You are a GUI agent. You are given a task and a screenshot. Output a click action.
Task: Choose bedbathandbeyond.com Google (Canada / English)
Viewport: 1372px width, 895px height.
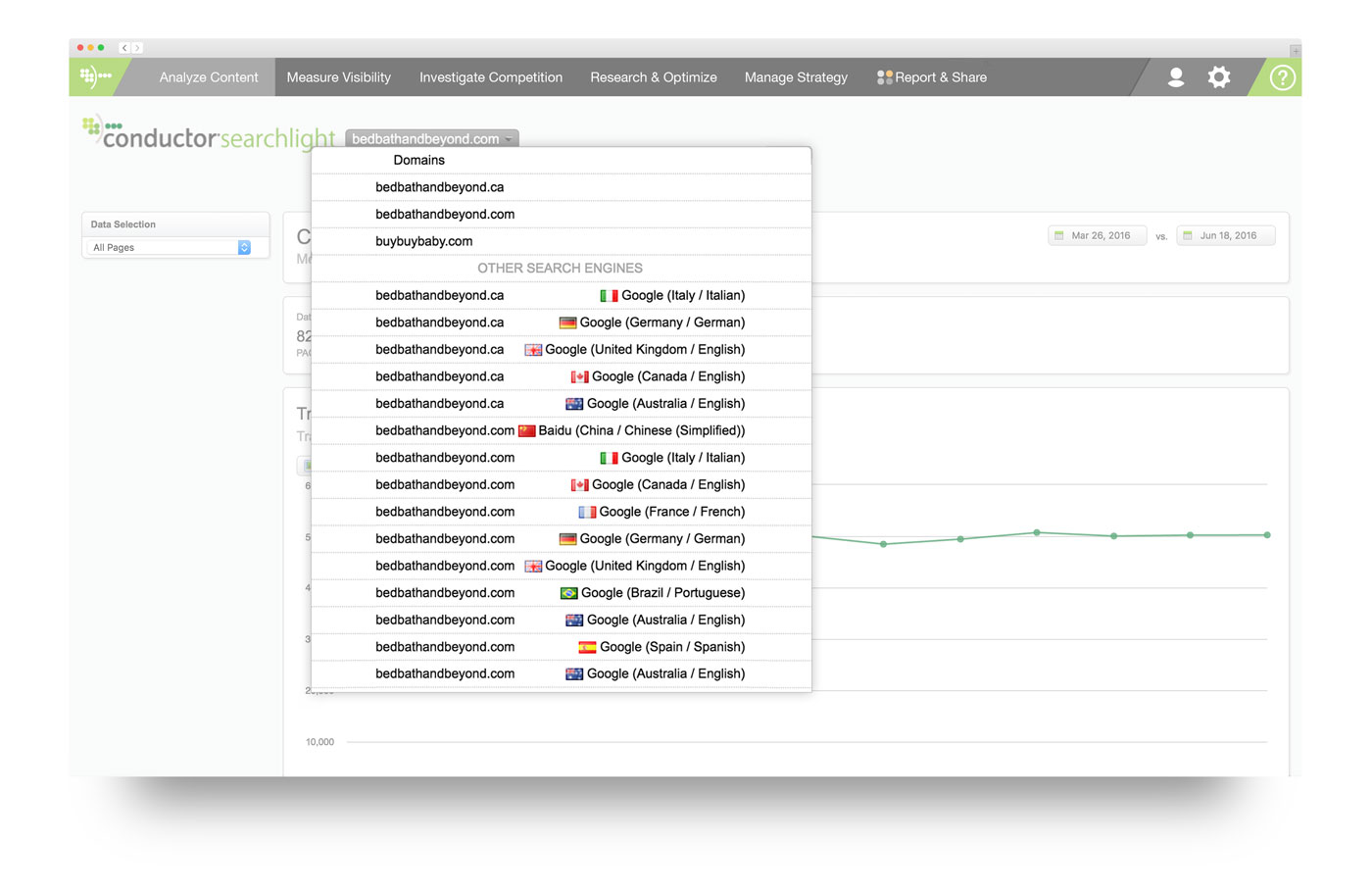562,485
